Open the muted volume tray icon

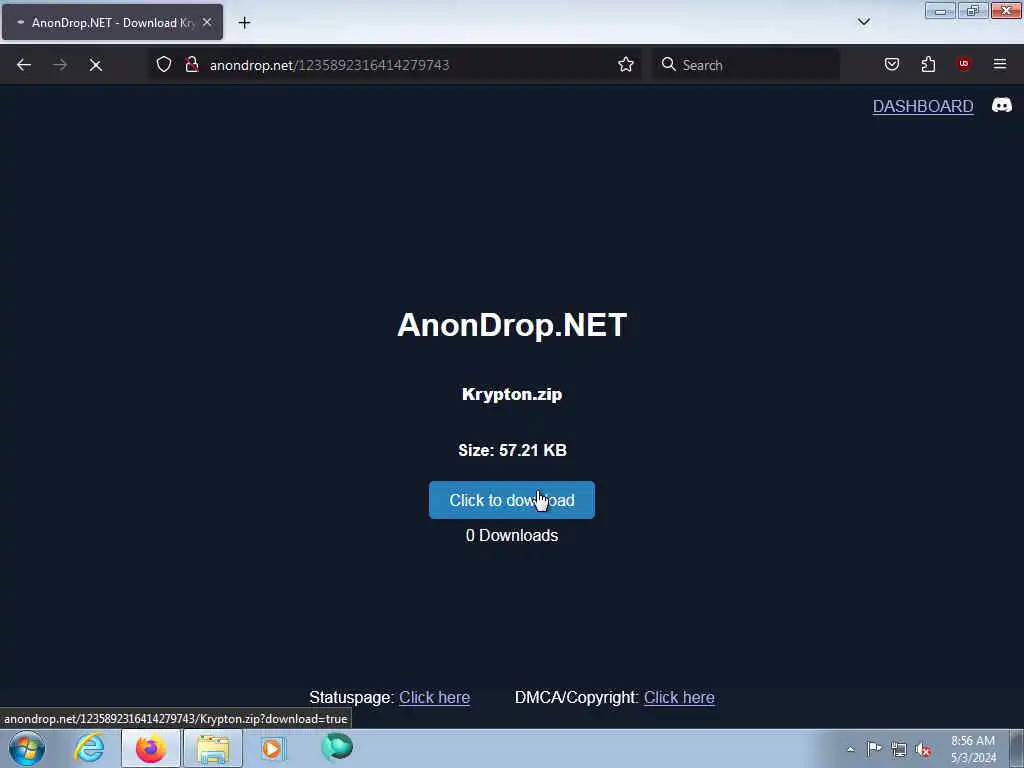tap(923, 750)
